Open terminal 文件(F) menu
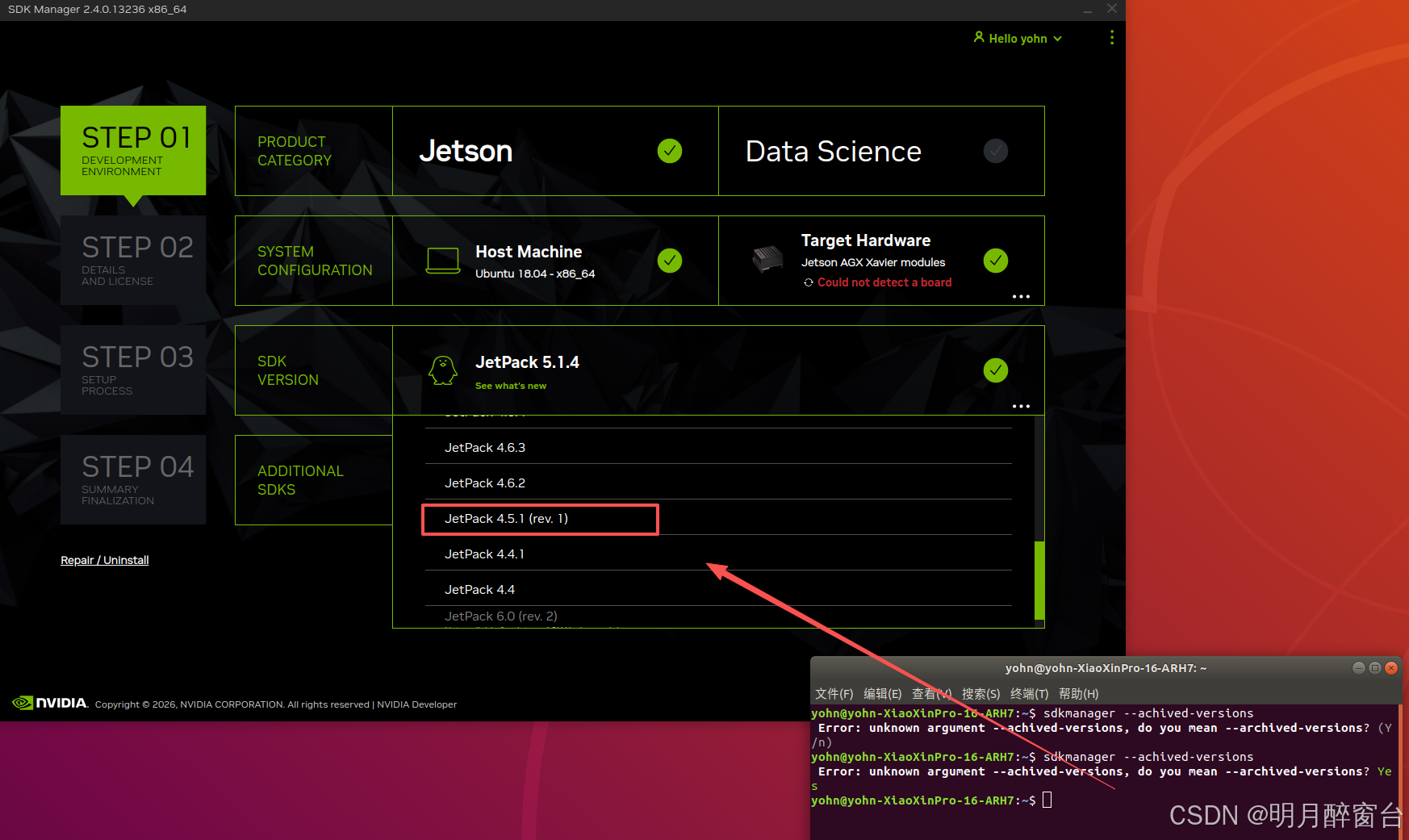The height and width of the screenshot is (840, 1409). click(834, 694)
